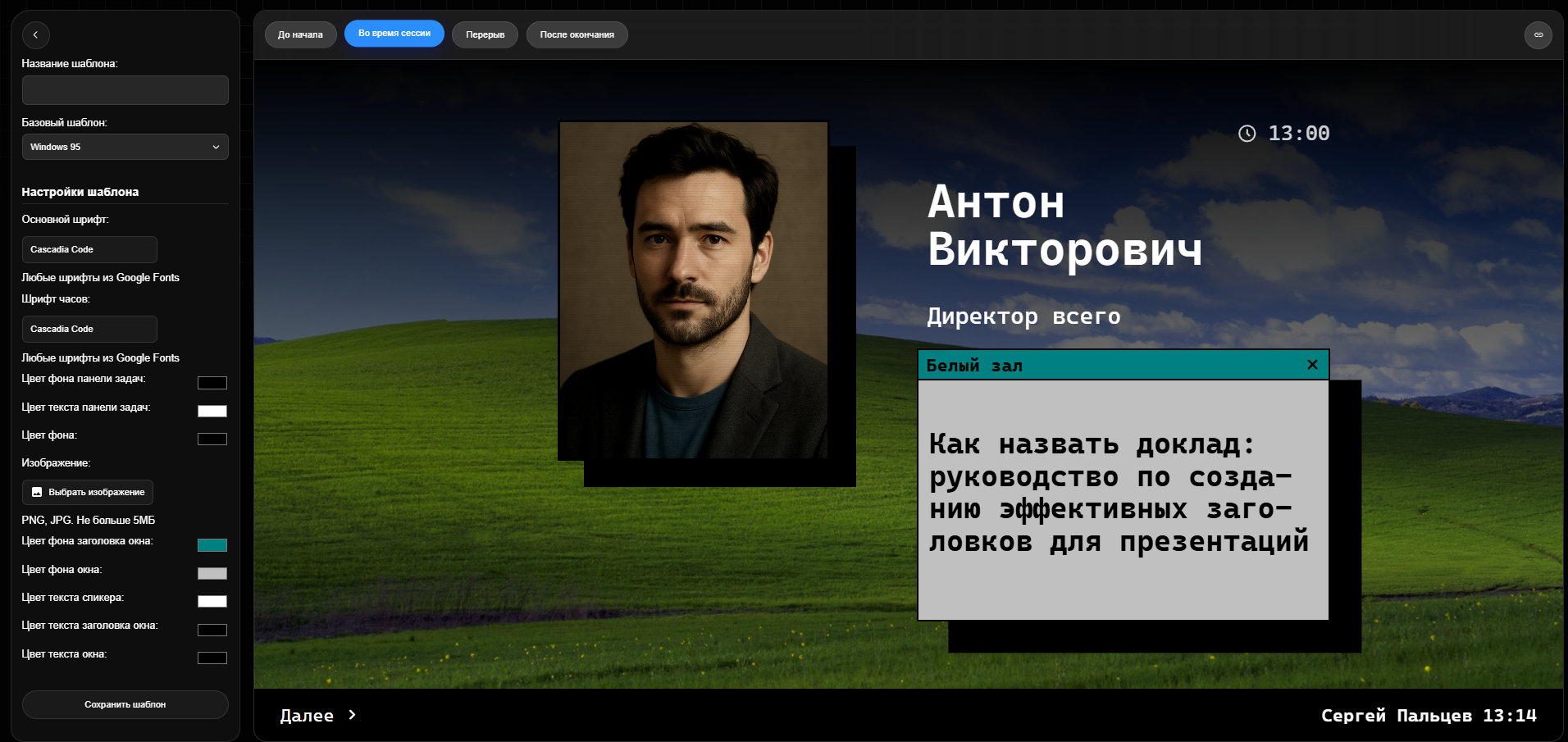This screenshot has width=1568, height=742.
Task: Click the back arrow in the sidebar
Action: click(x=35, y=35)
